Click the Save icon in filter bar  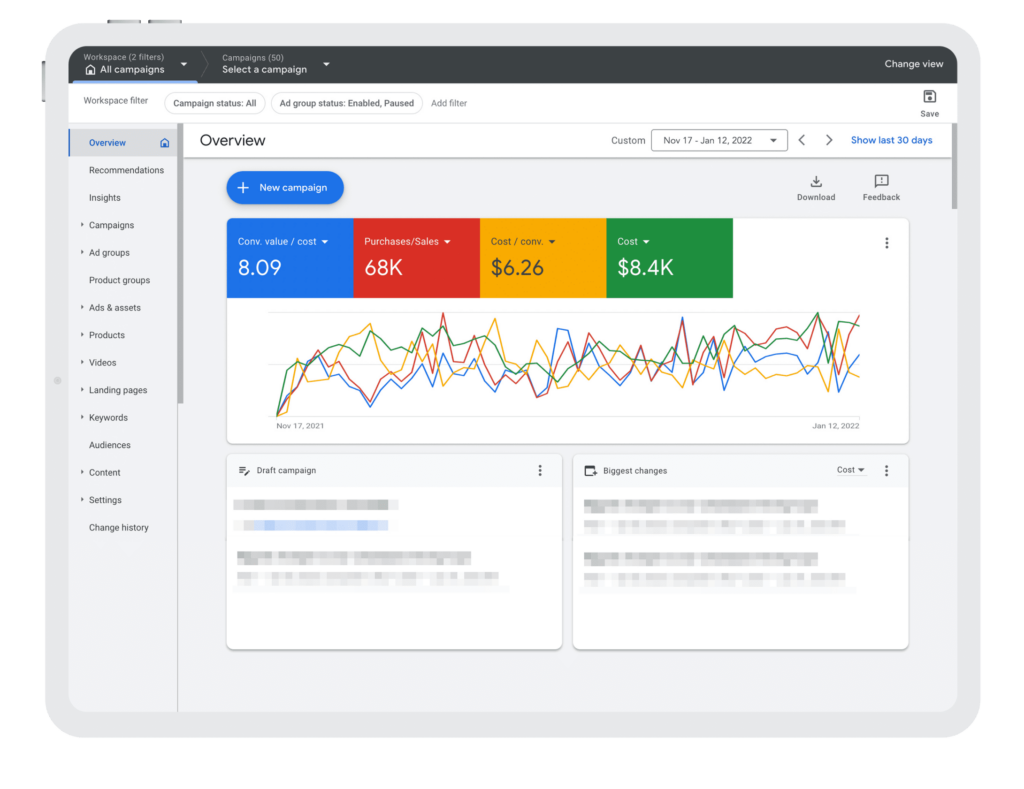click(929, 97)
